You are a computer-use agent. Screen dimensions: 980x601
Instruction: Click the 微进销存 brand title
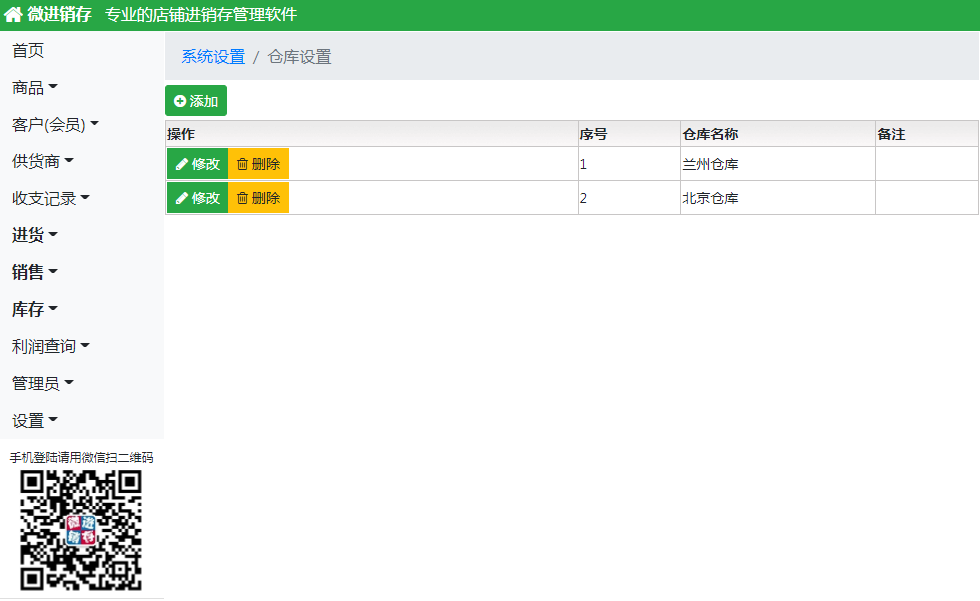point(59,14)
